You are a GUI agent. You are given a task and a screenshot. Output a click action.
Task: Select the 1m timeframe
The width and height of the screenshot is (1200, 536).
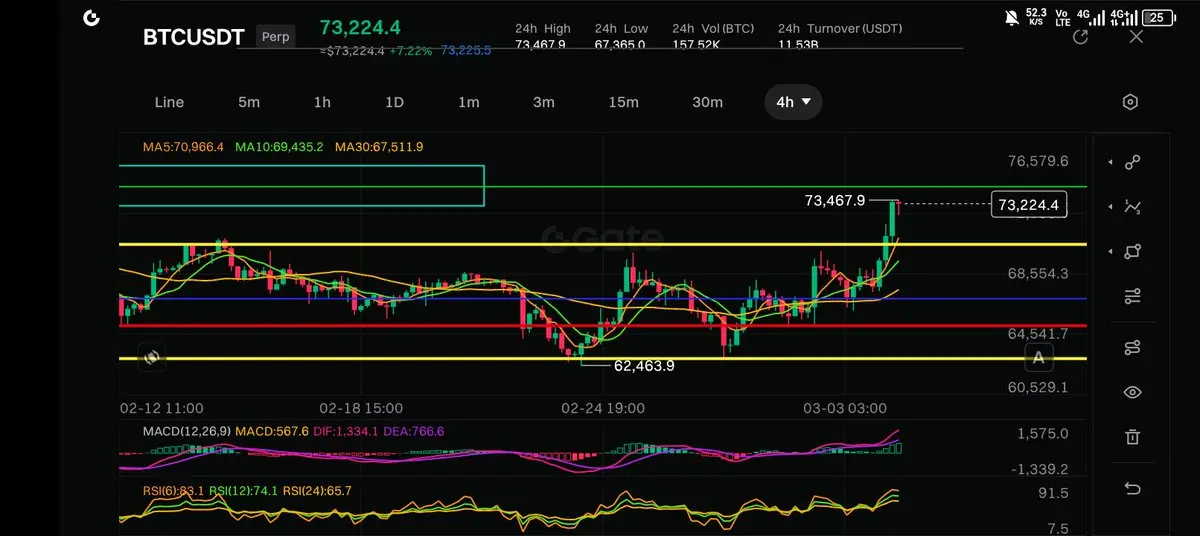pyautogui.click(x=469, y=102)
